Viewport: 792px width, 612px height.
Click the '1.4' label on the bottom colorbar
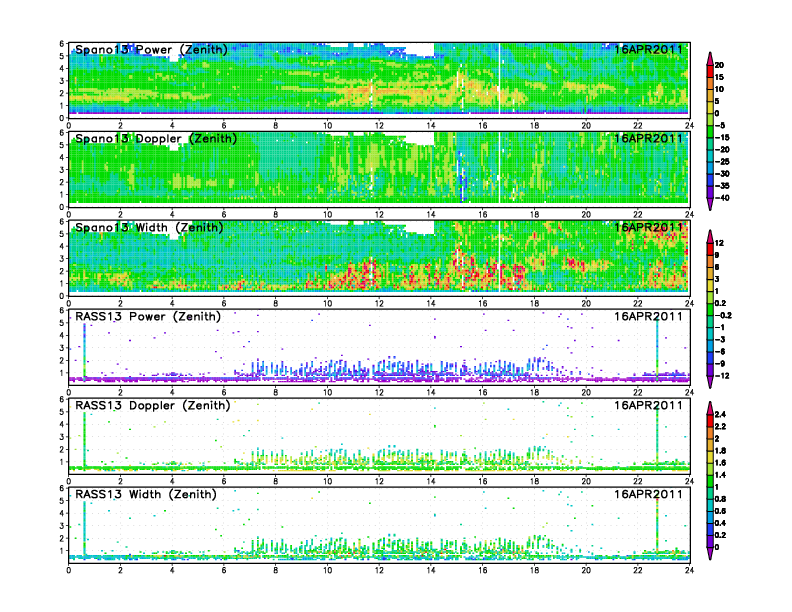click(x=721, y=475)
